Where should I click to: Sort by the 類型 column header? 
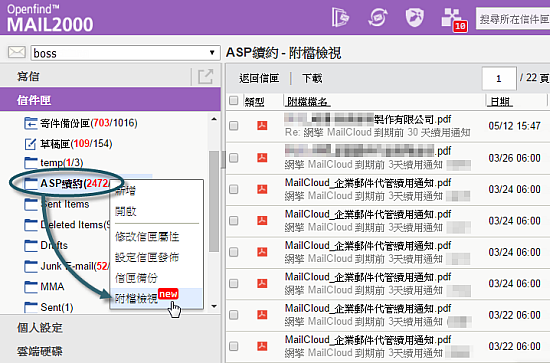click(x=254, y=102)
